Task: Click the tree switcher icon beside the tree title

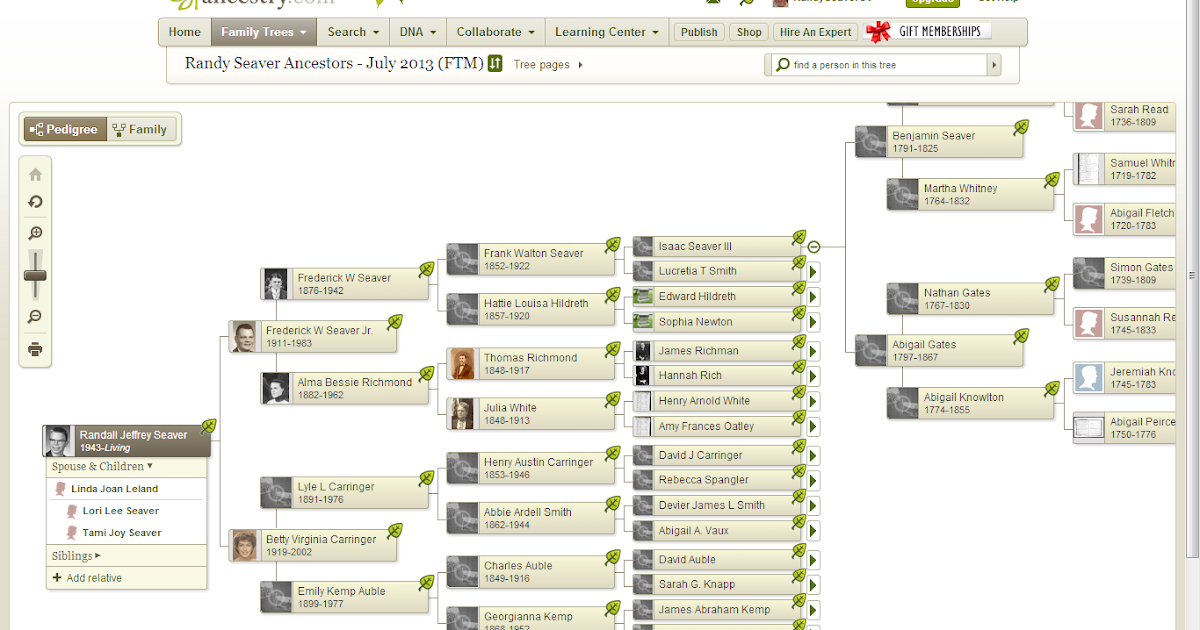Action: (494, 62)
